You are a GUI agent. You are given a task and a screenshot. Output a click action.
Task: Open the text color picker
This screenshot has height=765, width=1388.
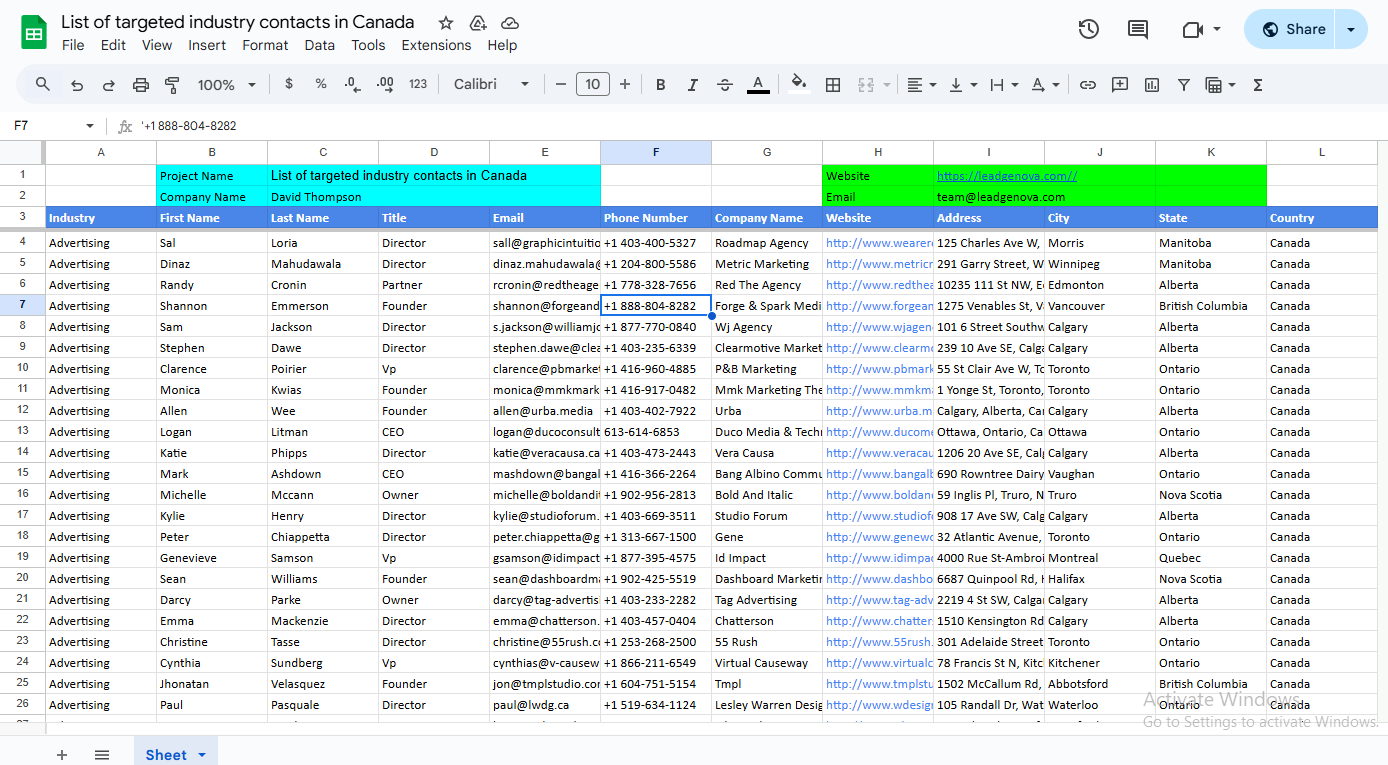pos(758,85)
